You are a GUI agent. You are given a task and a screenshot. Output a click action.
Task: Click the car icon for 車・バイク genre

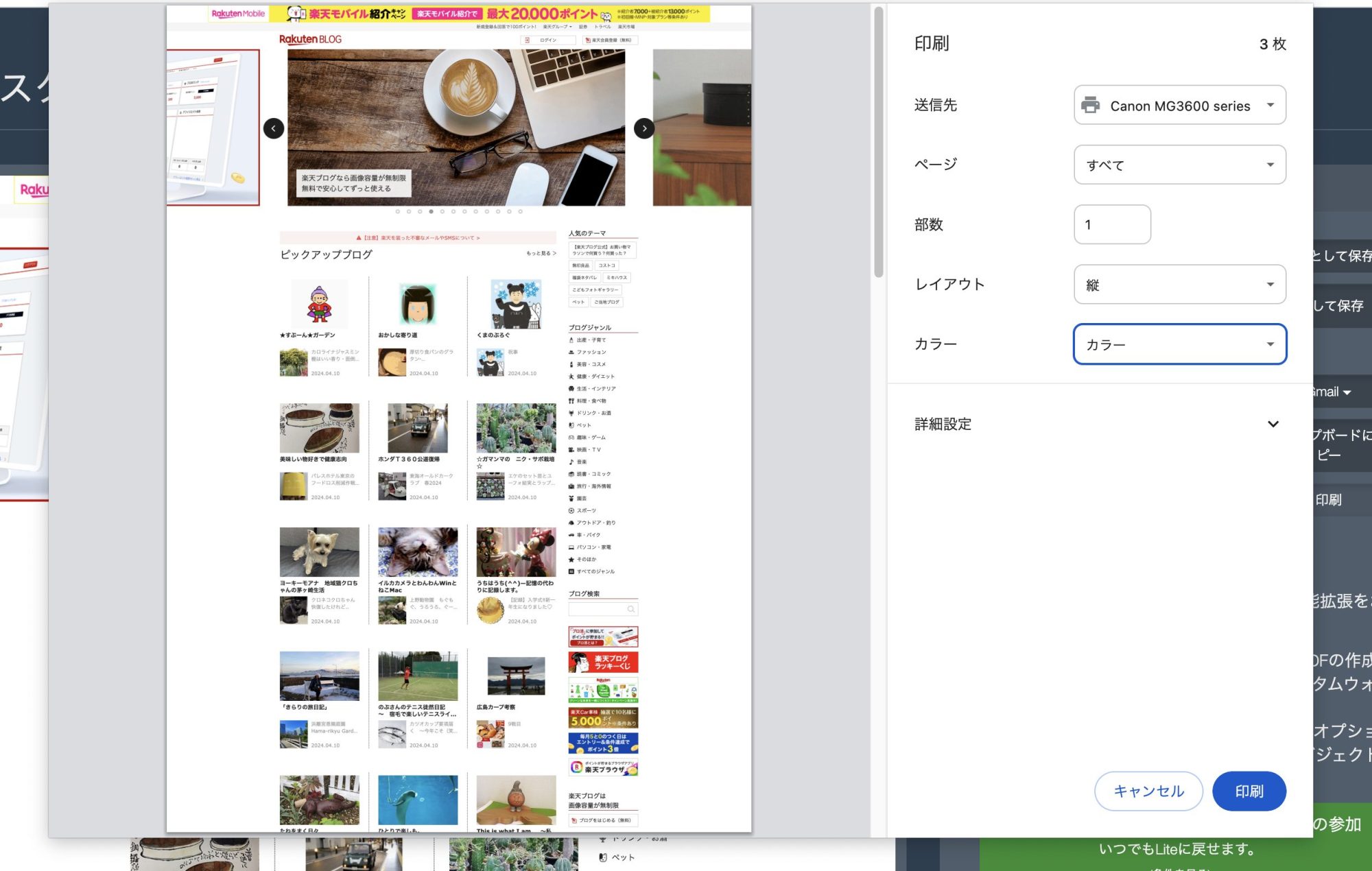[x=571, y=535]
